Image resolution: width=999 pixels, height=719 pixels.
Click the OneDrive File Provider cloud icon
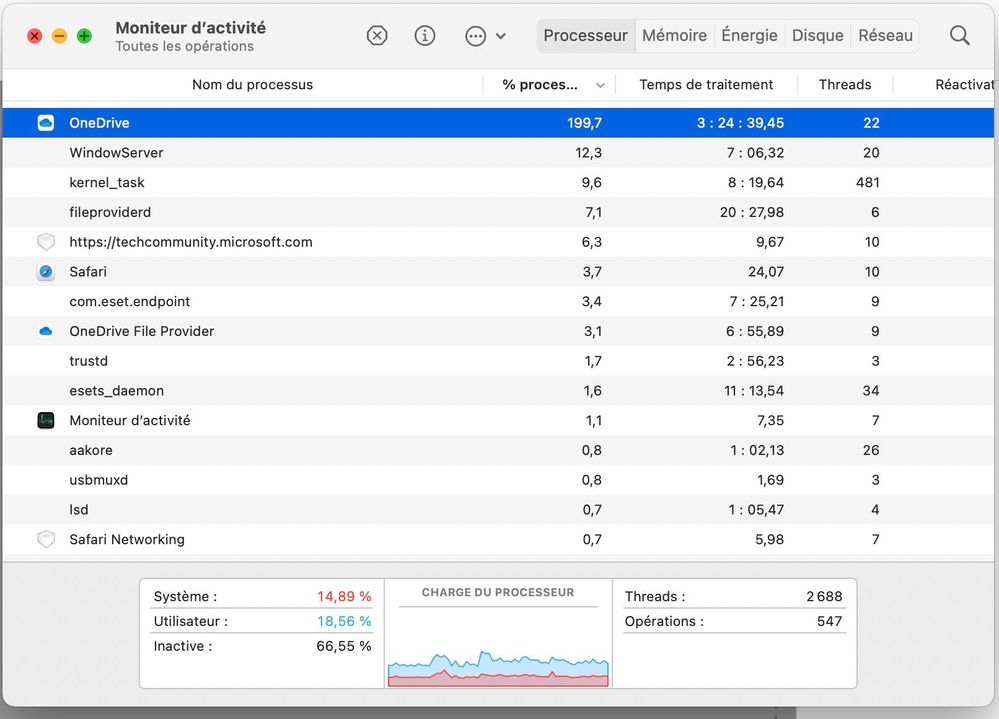pos(46,331)
